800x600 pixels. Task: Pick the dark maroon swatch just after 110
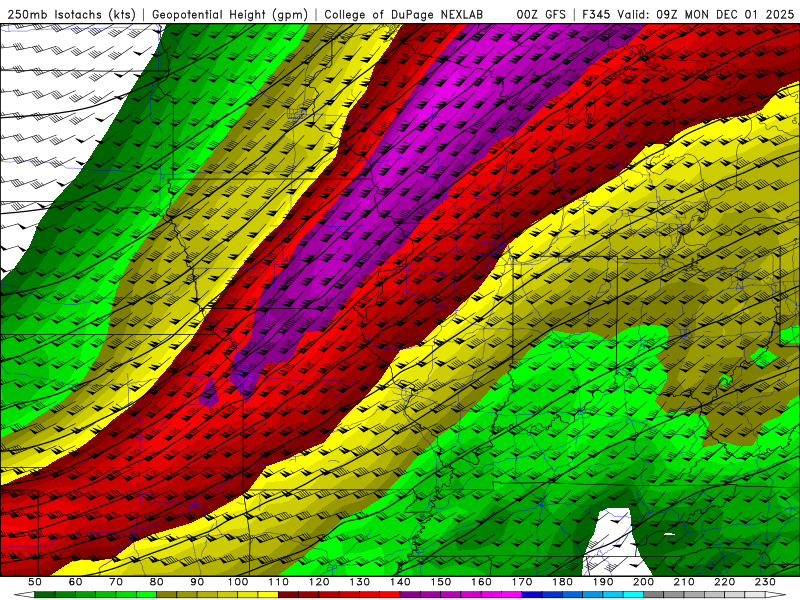(288, 594)
